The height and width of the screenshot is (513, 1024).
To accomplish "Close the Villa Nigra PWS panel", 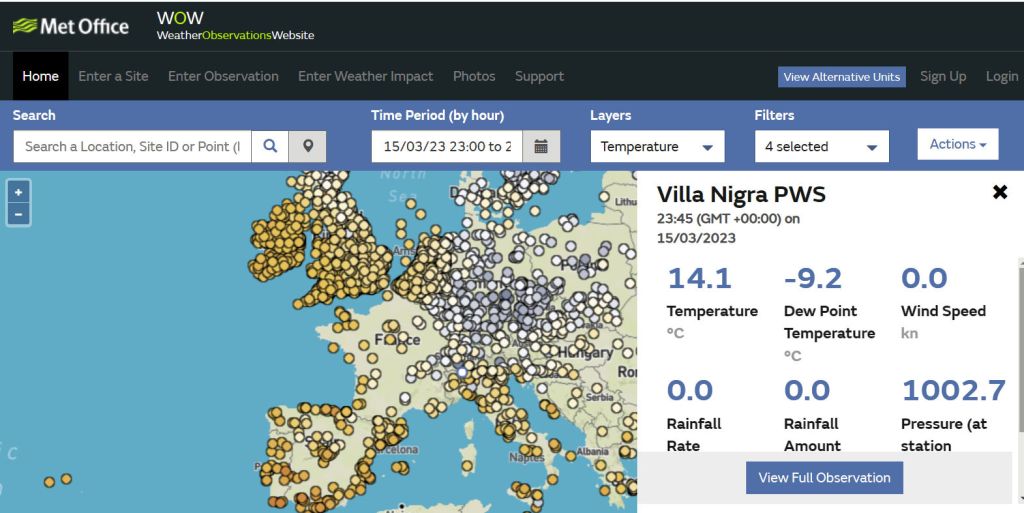I will 999,192.
